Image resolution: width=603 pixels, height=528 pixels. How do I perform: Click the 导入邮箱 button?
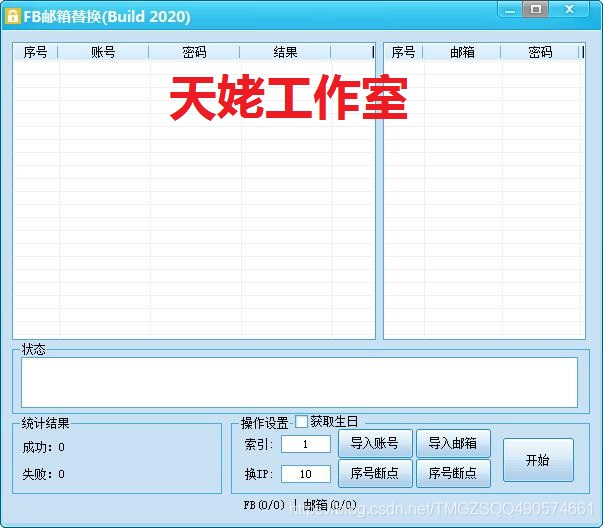(453, 443)
